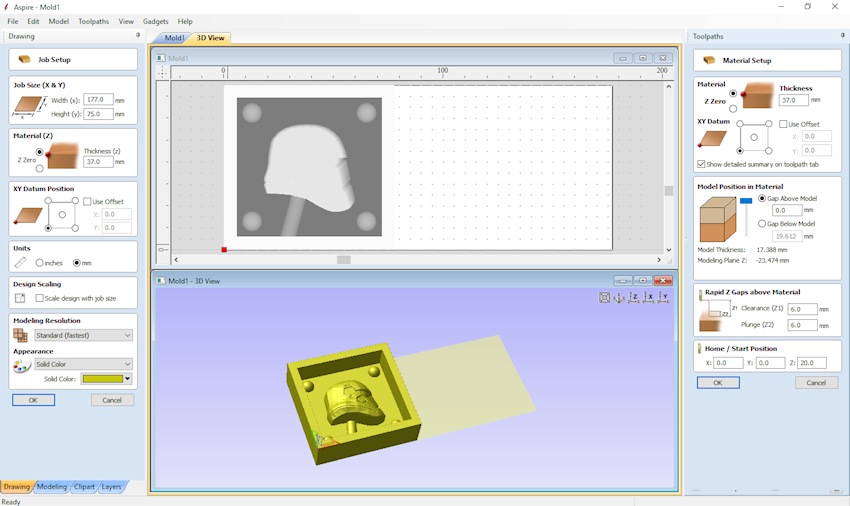Click 2D view vertical scrollbar thumb
Viewport: 850px width, 506px height.
point(668,191)
